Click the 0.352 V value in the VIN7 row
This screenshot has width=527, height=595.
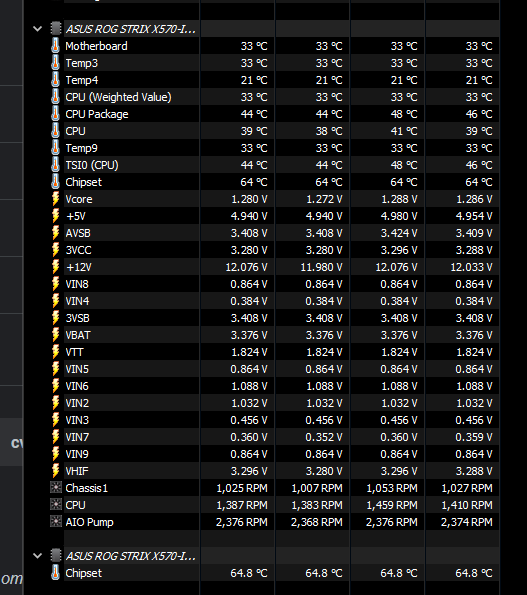click(x=324, y=437)
